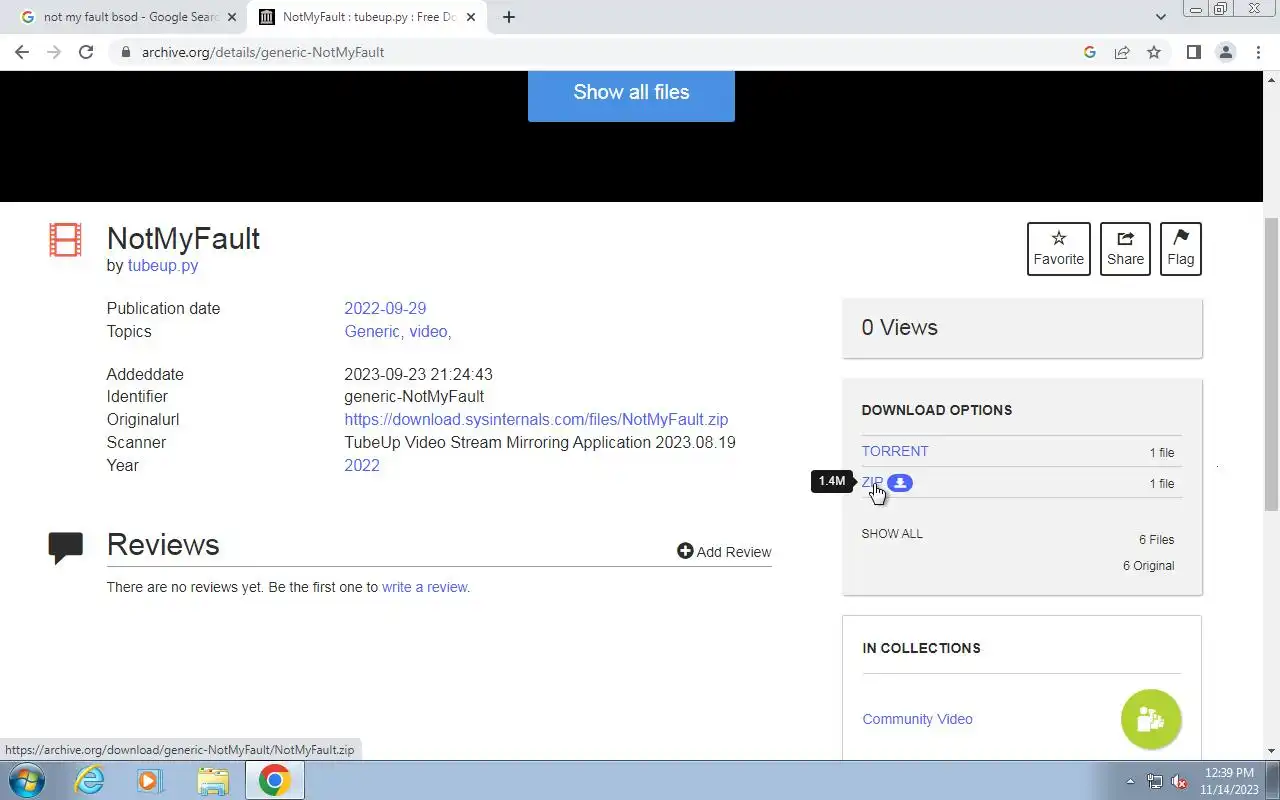Click the address bar URL field
1280x800 pixels.
point(600,52)
